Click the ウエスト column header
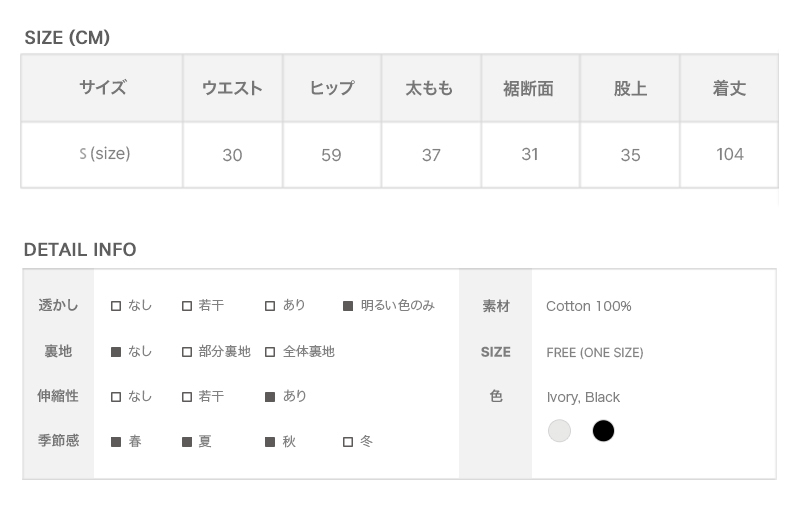The height and width of the screenshot is (528, 800). coord(232,88)
